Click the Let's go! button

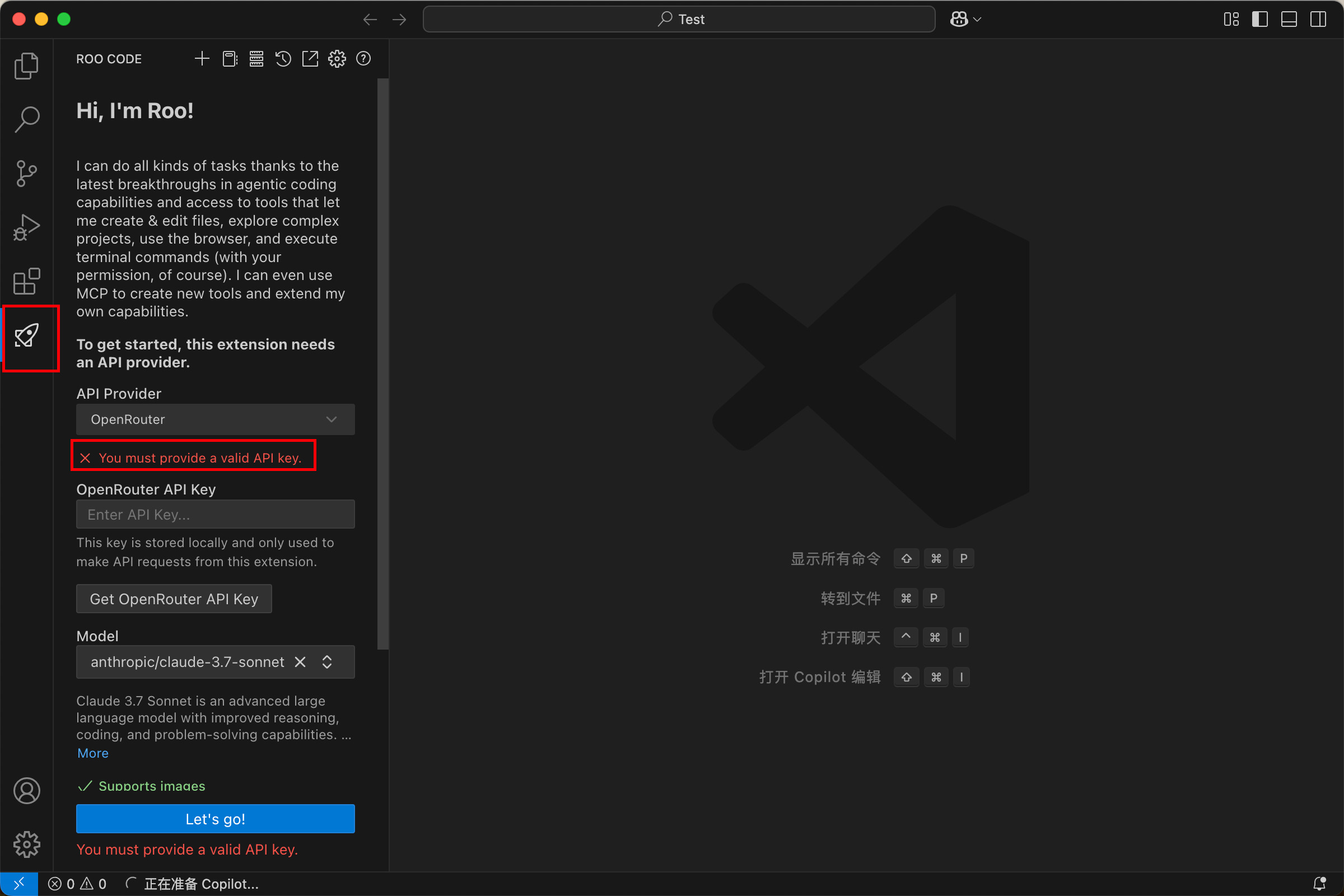pyautogui.click(x=216, y=819)
